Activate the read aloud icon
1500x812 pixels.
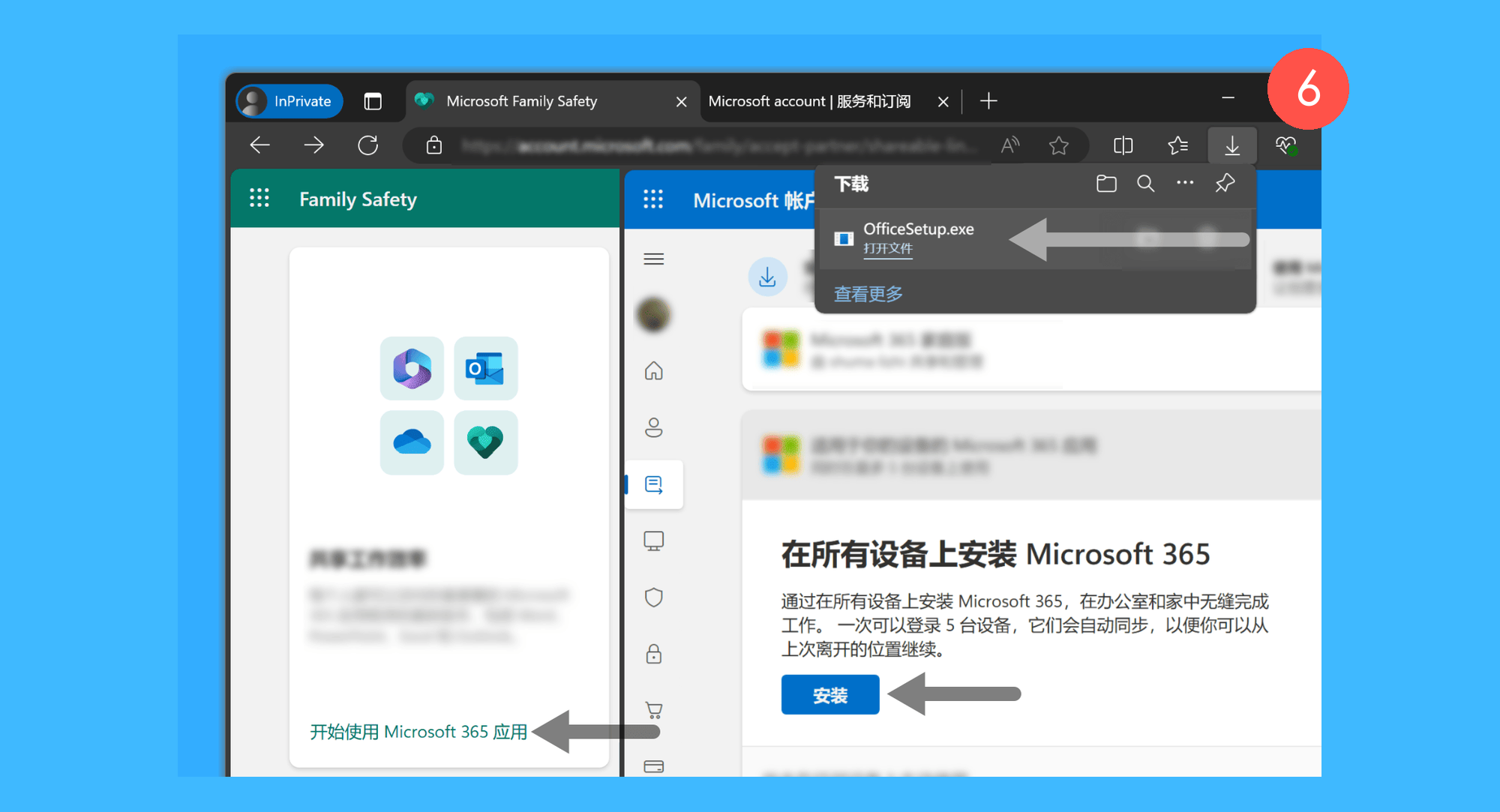click(1010, 145)
